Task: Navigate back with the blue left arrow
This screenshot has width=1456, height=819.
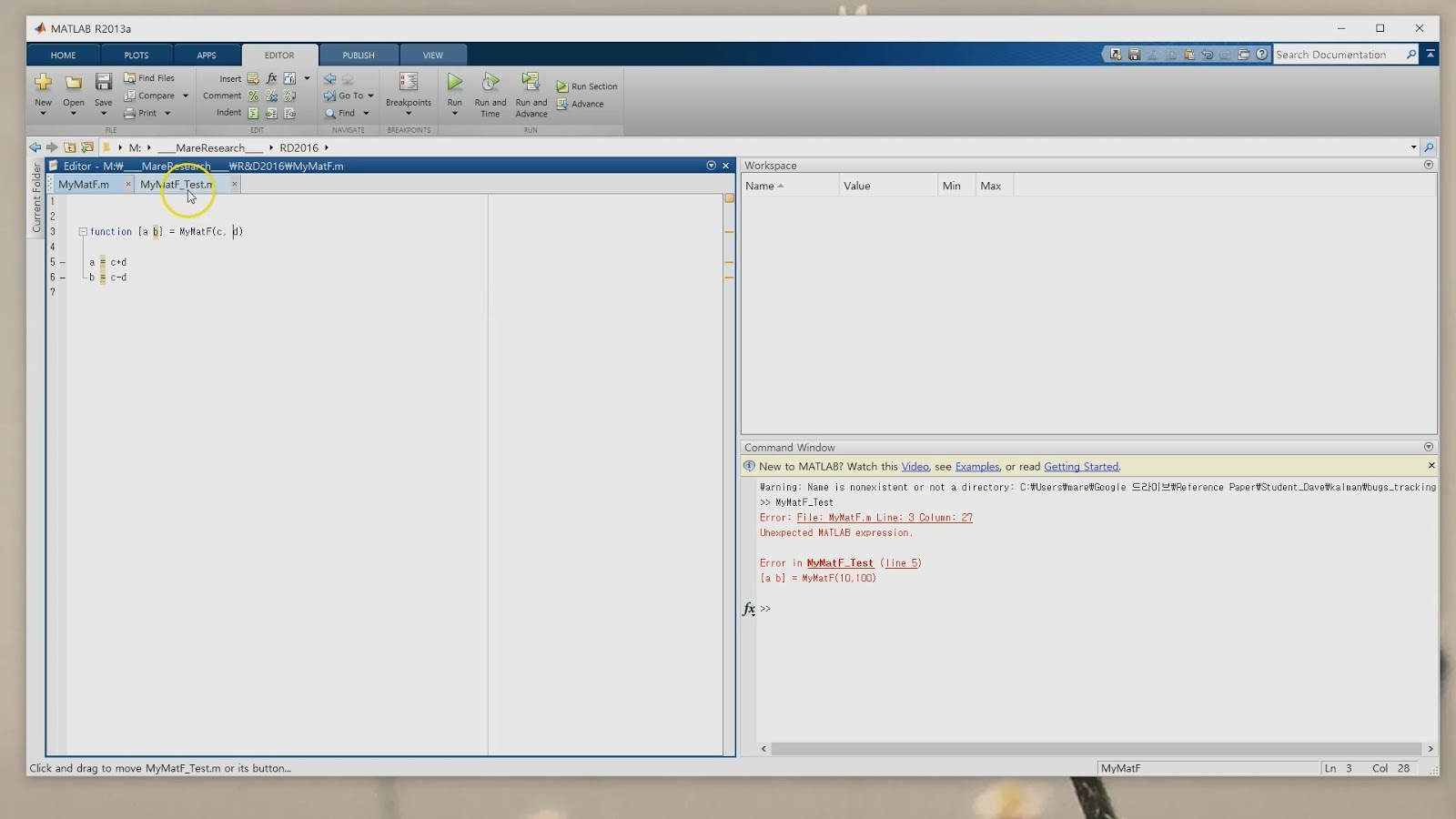Action: 329,78
